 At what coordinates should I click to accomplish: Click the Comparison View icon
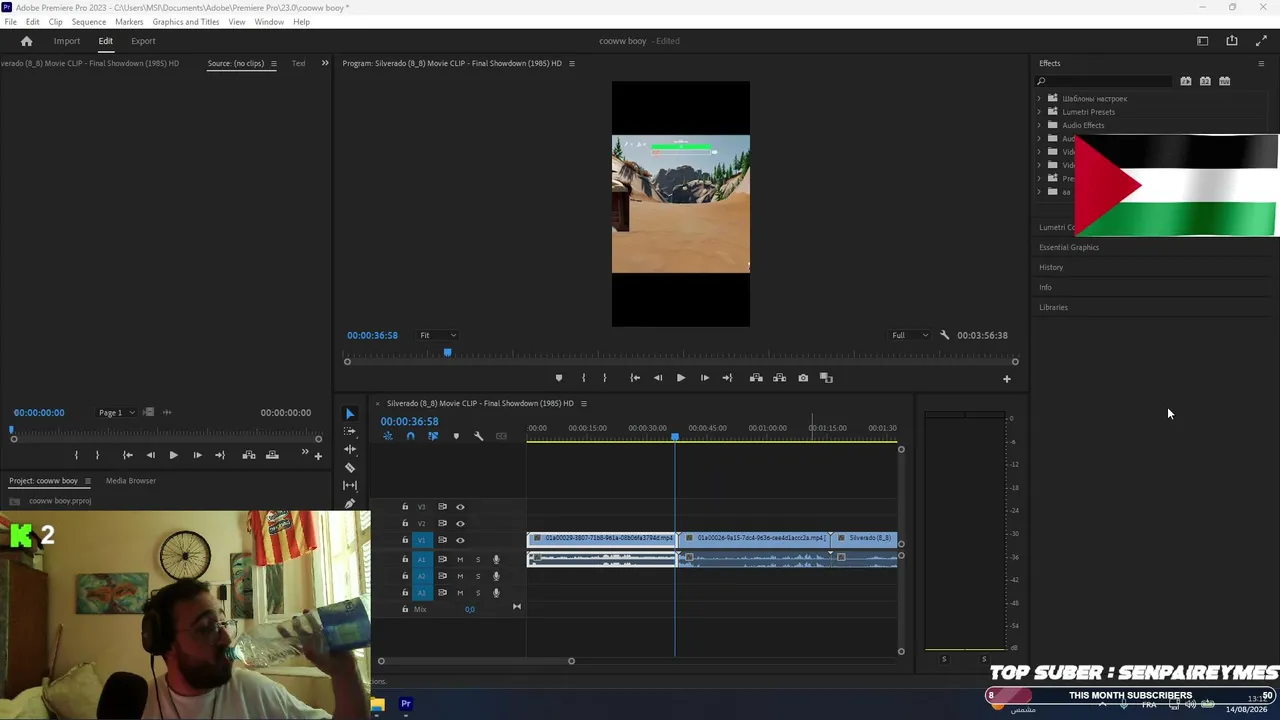(826, 378)
